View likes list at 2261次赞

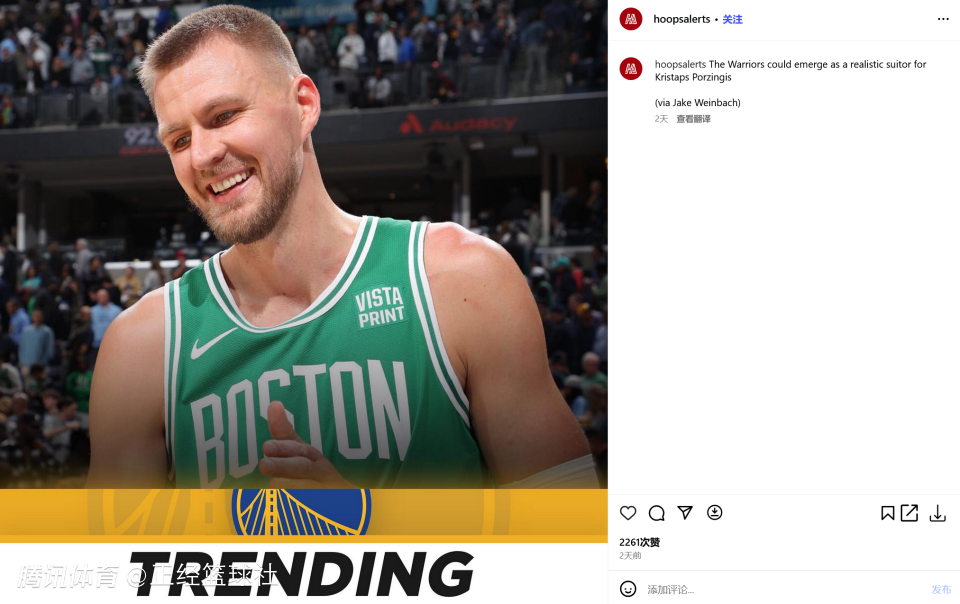coord(639,542)
